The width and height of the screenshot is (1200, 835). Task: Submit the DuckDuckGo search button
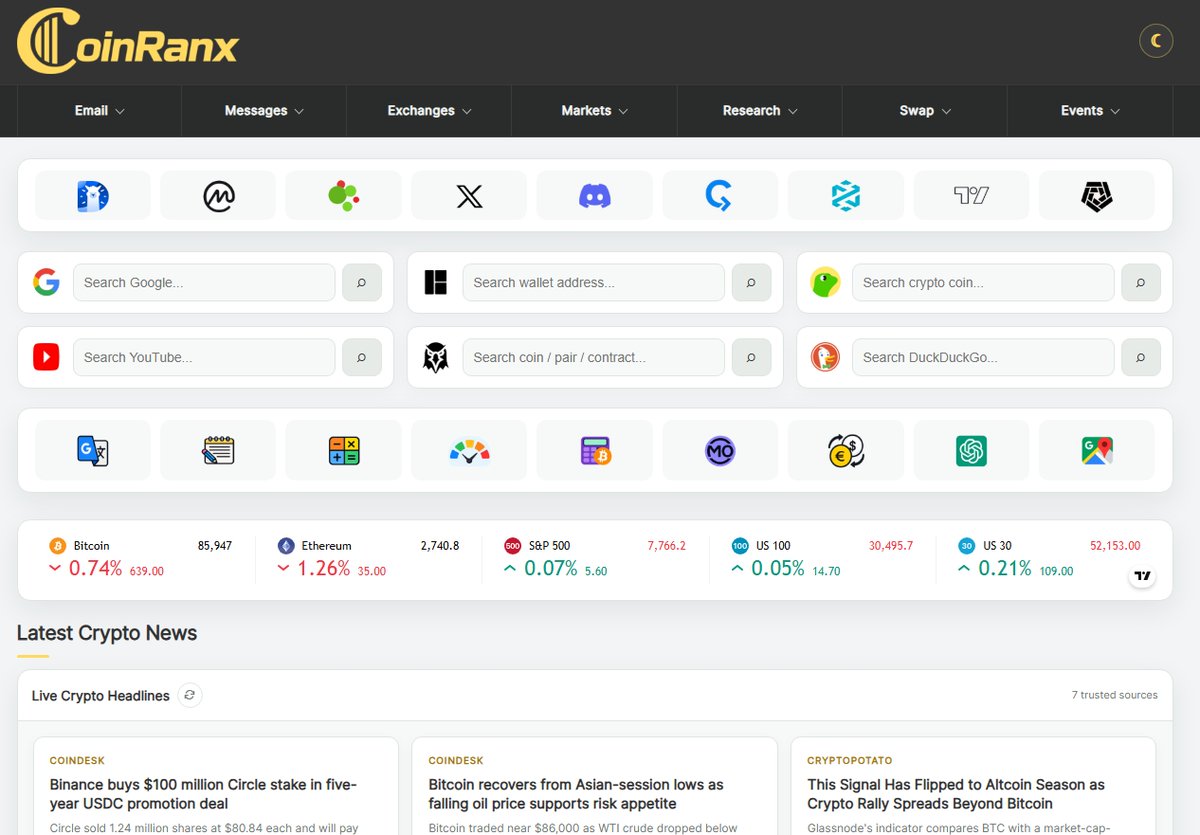point(1141,357)
